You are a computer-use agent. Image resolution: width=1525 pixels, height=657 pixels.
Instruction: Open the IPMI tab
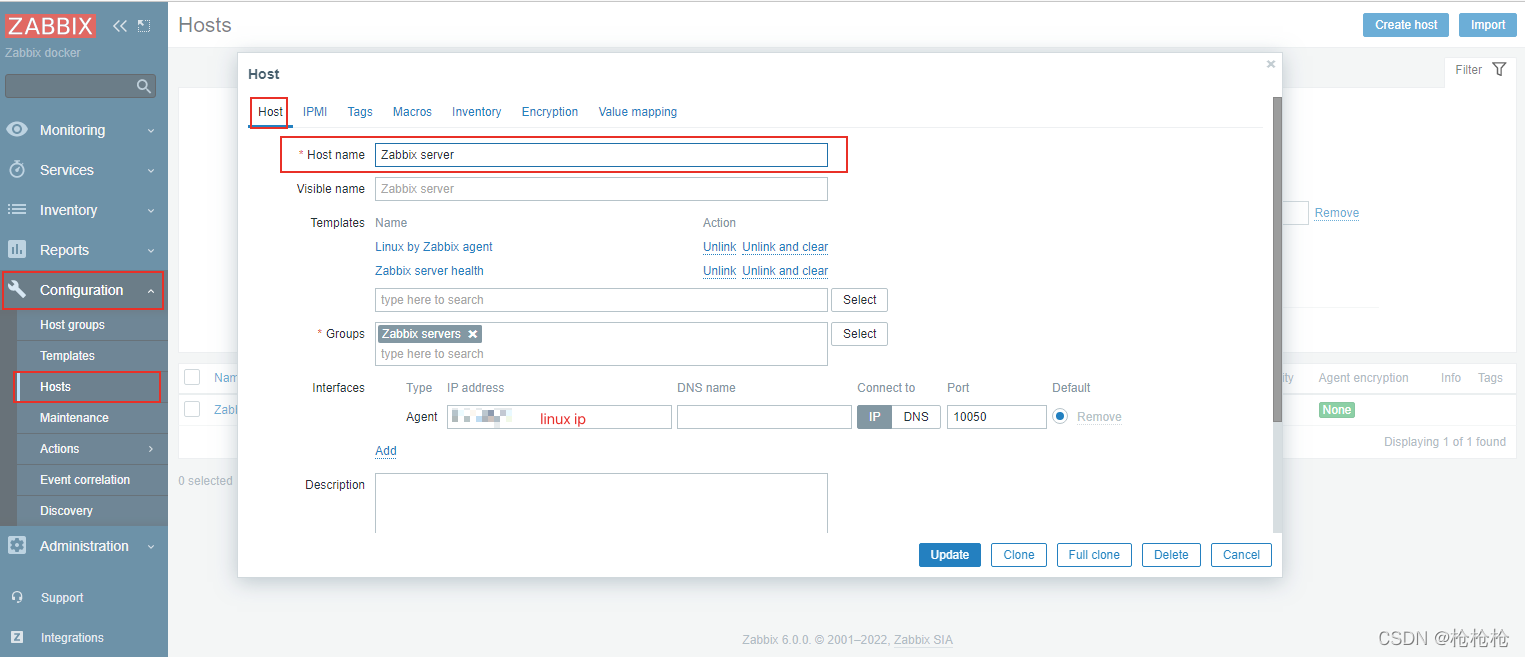point(315,112)
